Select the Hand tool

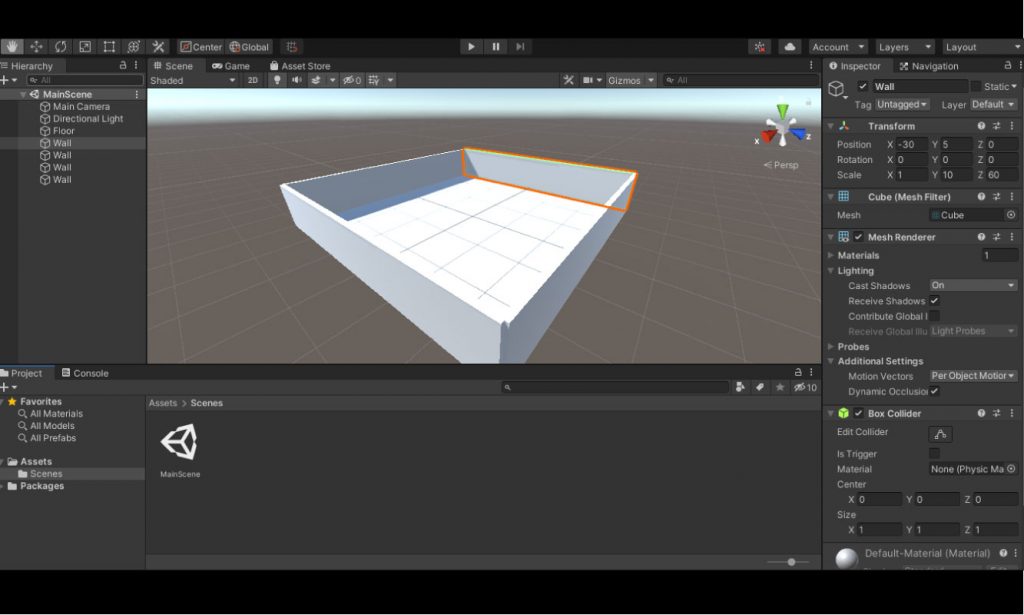pyautogui.click(x=13, y=46)
